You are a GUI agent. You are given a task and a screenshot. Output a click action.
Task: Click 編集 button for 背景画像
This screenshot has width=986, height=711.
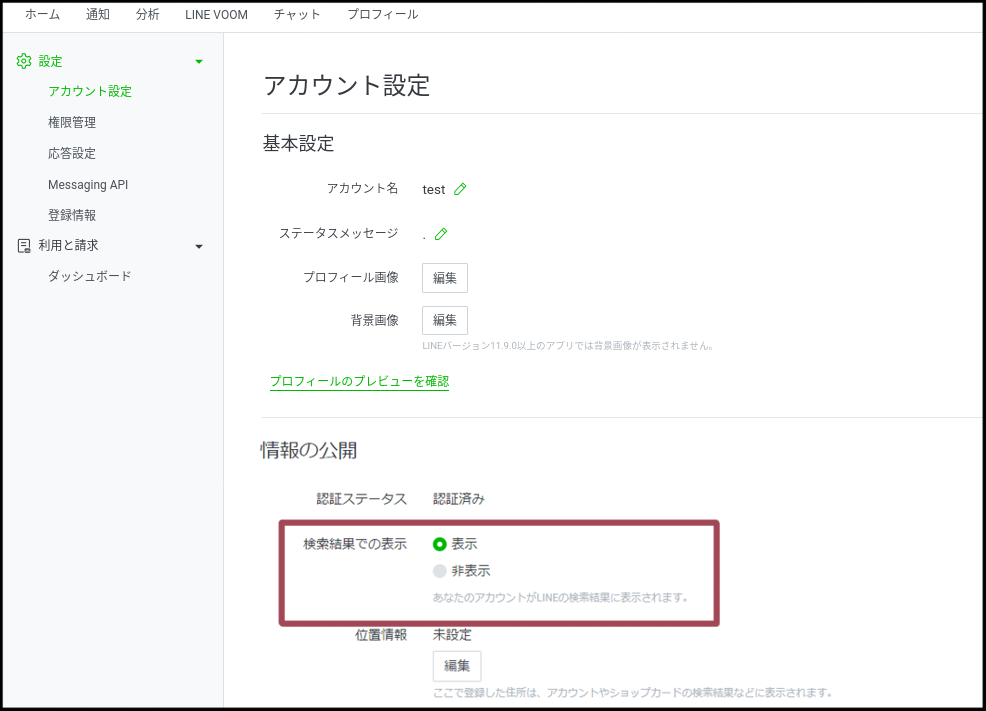(445, 320)
